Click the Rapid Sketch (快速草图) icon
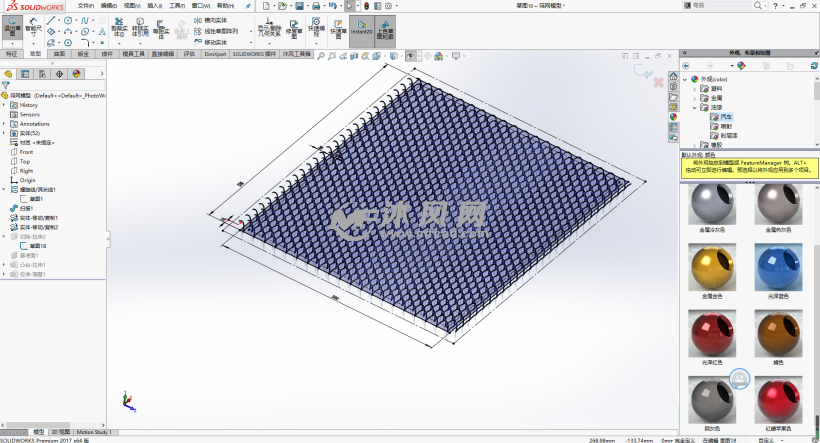820x443 pixels. 338,29
